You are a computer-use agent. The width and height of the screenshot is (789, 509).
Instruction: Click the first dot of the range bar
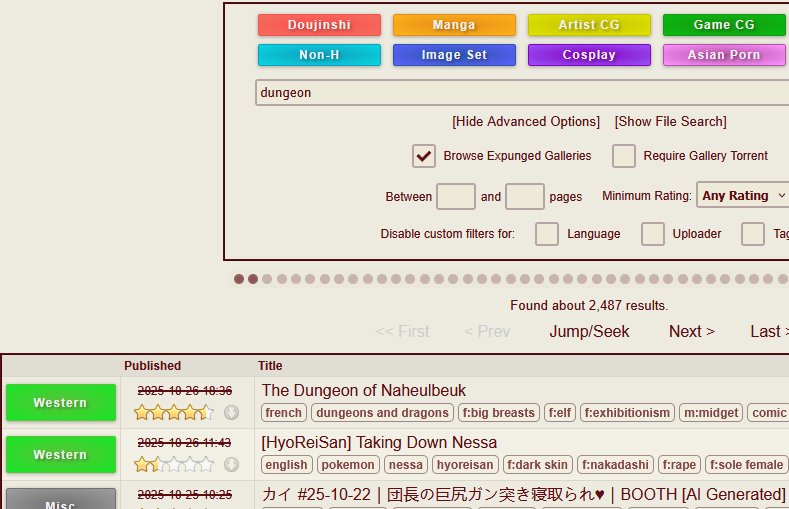pos(239,279)
